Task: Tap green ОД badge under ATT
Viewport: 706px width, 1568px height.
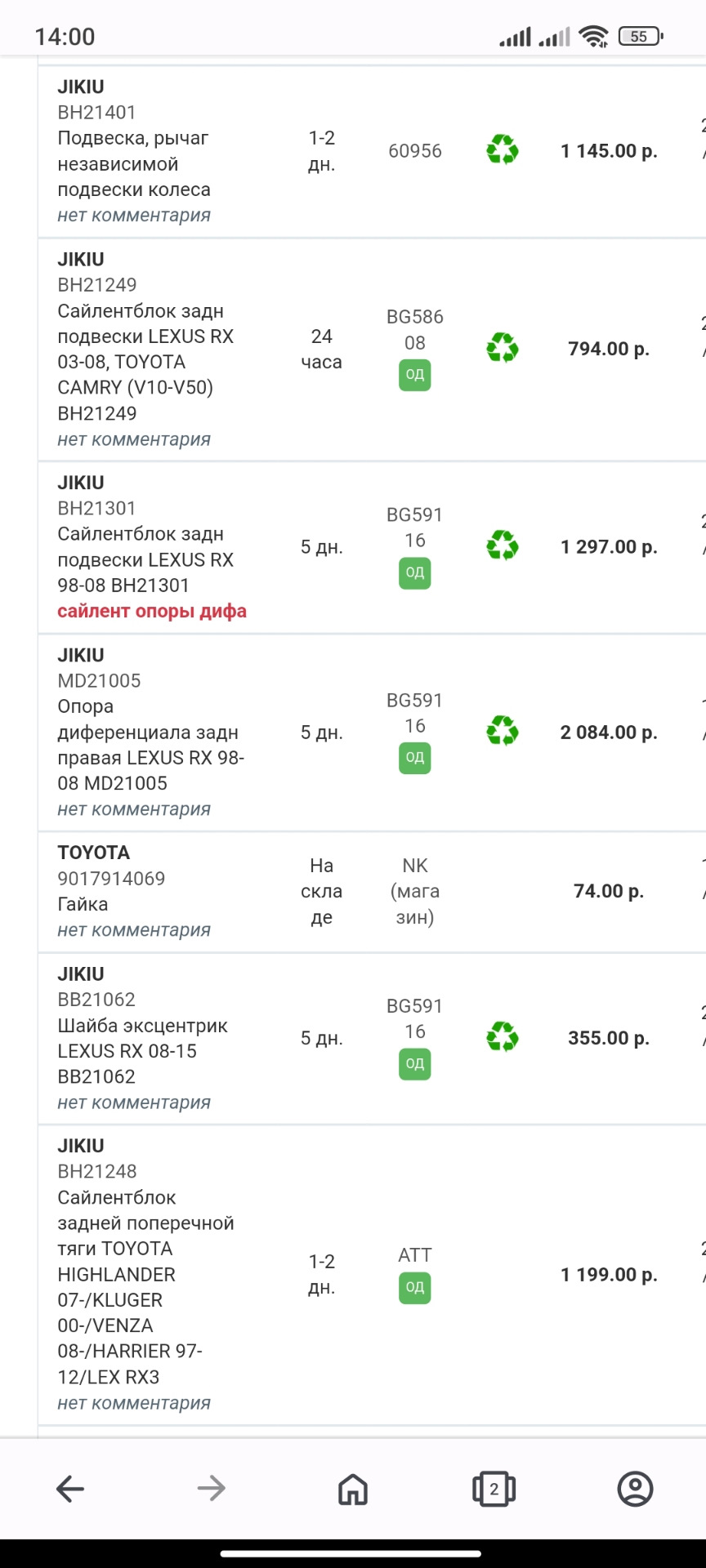Action: pos(415,1288)
